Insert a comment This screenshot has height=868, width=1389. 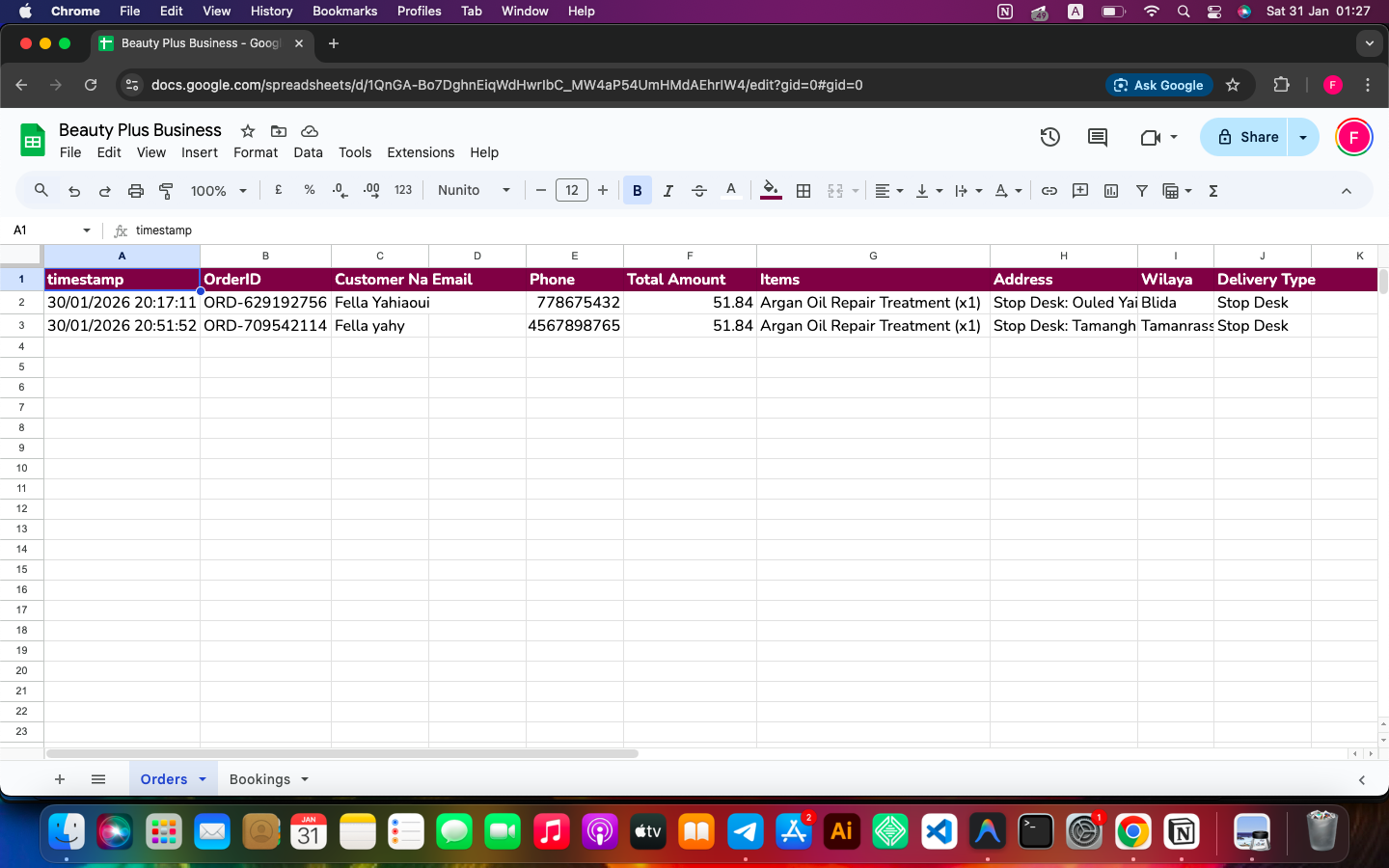click(x=1080, y=190)
